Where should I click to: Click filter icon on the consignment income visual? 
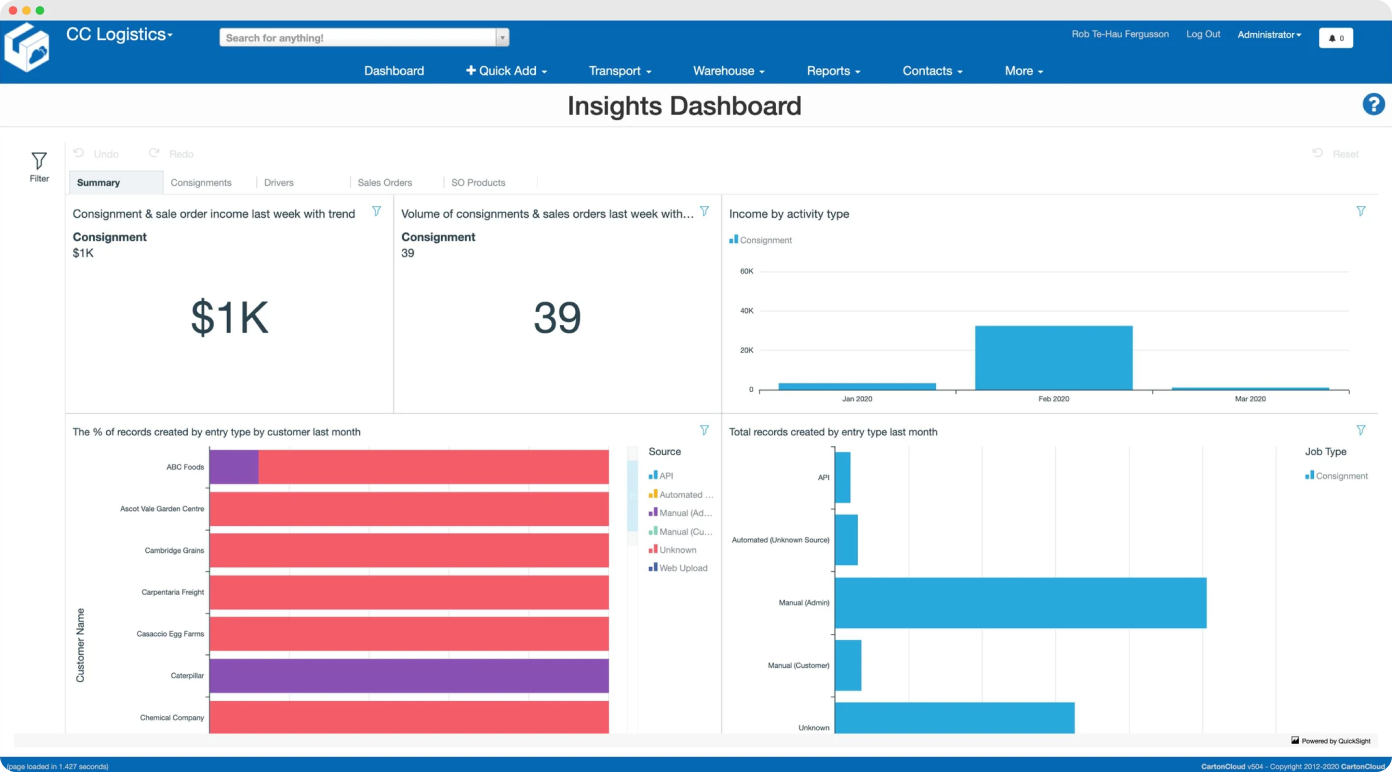(x=377, y=211)
